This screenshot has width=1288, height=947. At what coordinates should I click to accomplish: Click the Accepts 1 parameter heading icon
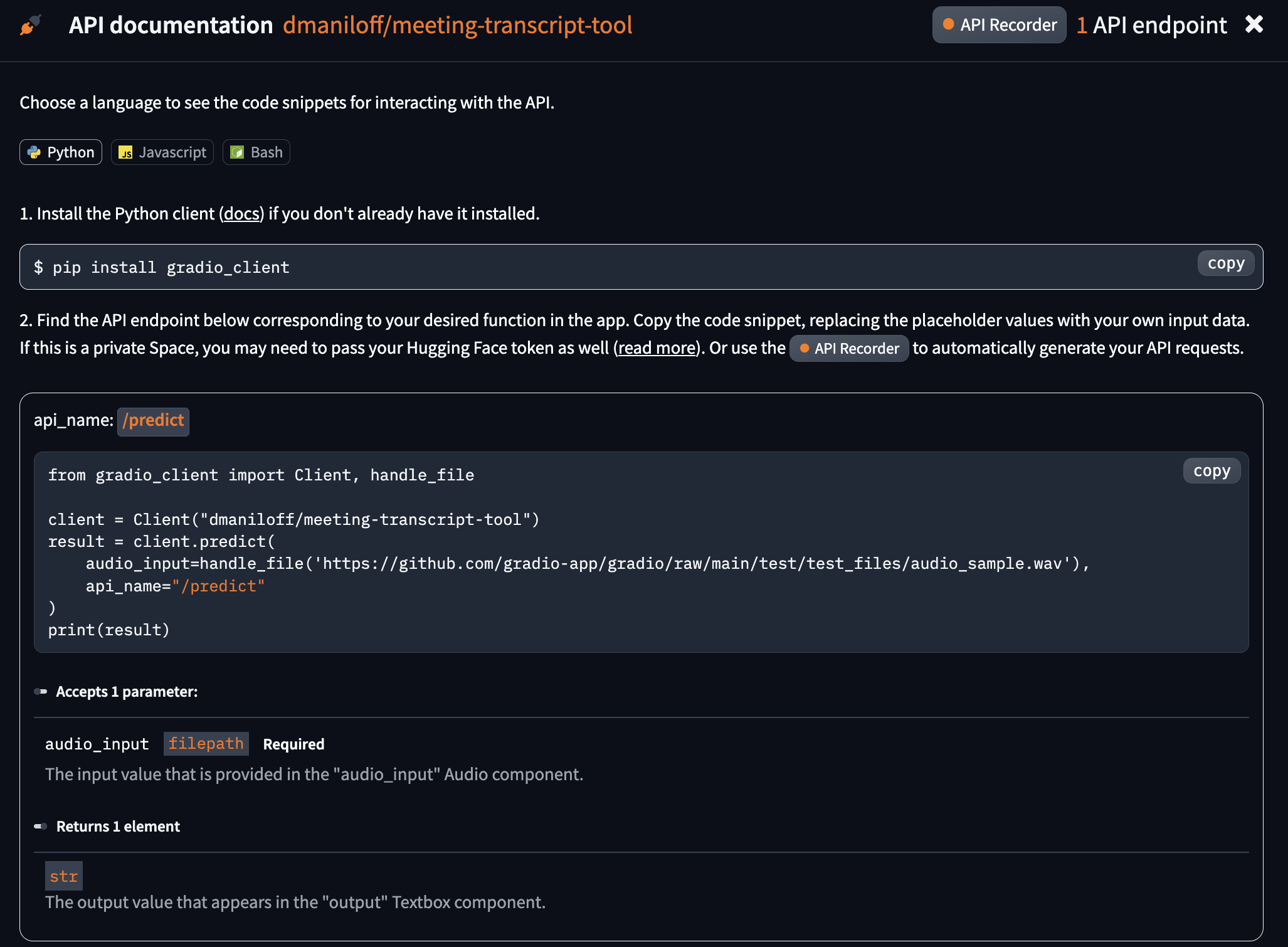(41, 692)
